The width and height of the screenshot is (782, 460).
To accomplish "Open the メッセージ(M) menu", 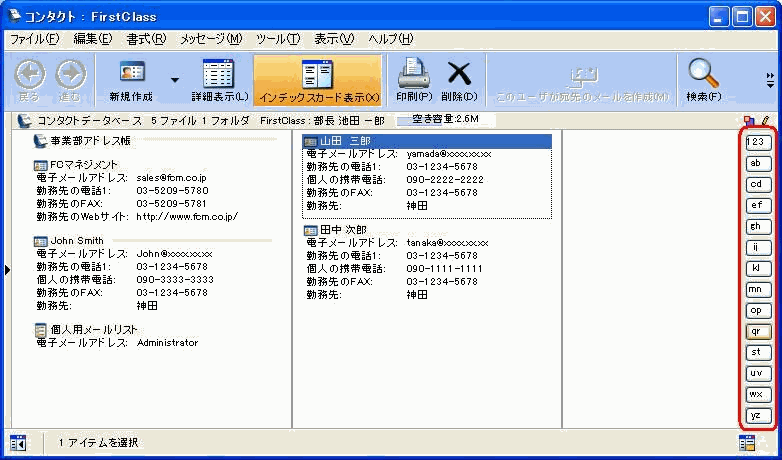I will click(211, 39).
